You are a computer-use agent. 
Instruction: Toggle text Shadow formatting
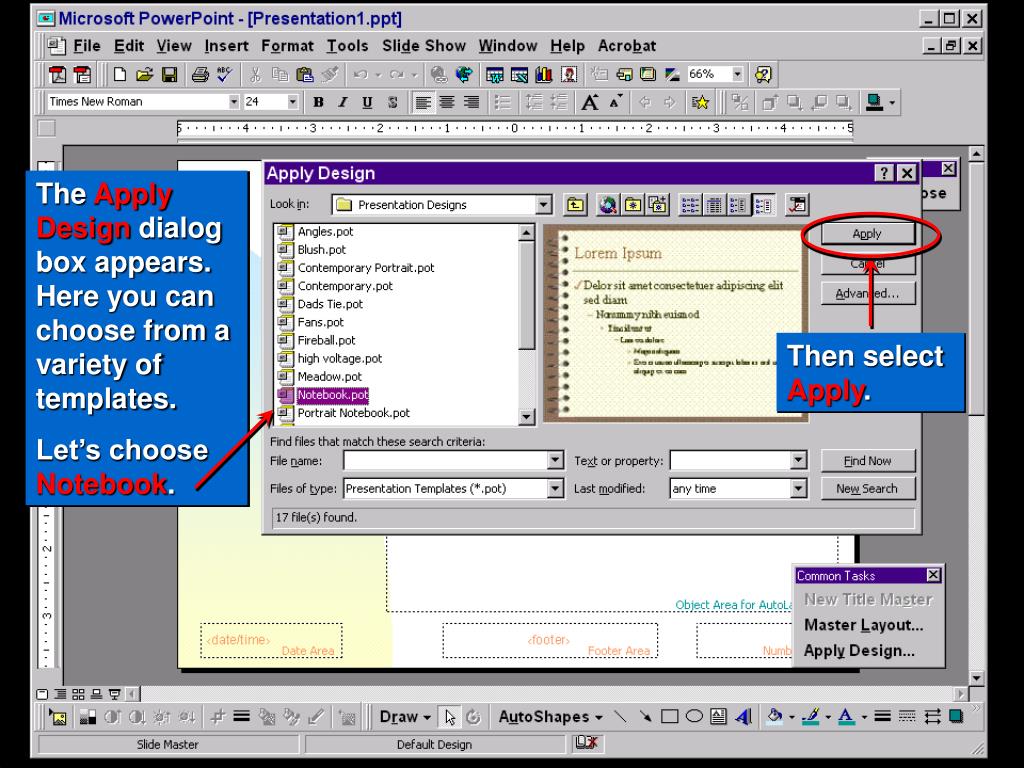coord(392,102)
